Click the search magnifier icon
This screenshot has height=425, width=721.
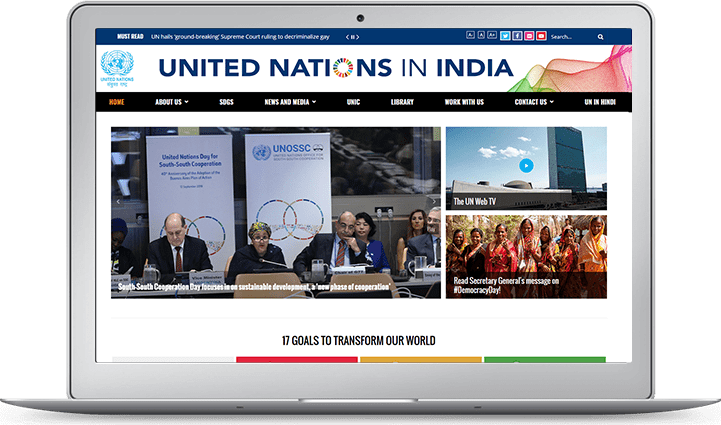tap(601, 37)
